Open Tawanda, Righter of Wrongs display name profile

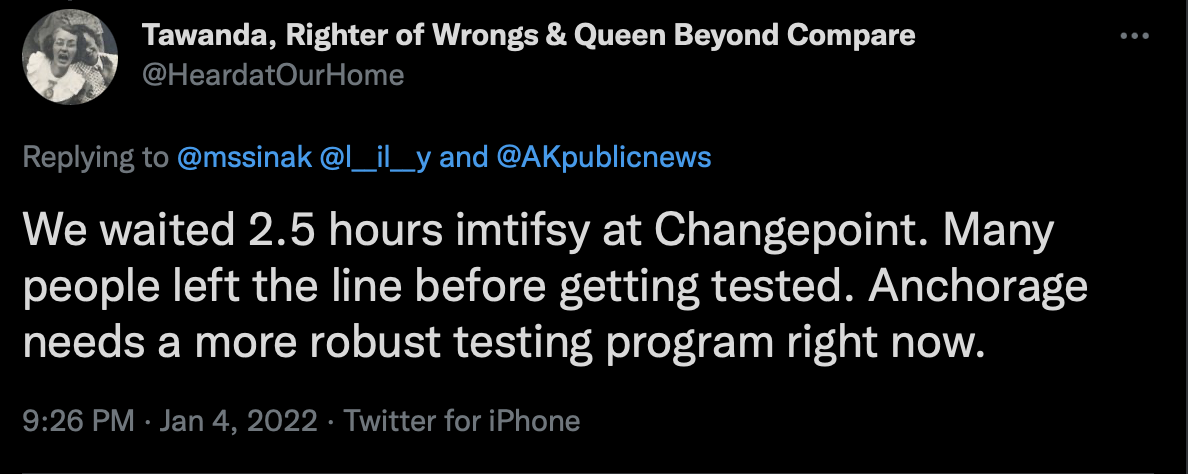pyautogui.click(x=528, y=35)
